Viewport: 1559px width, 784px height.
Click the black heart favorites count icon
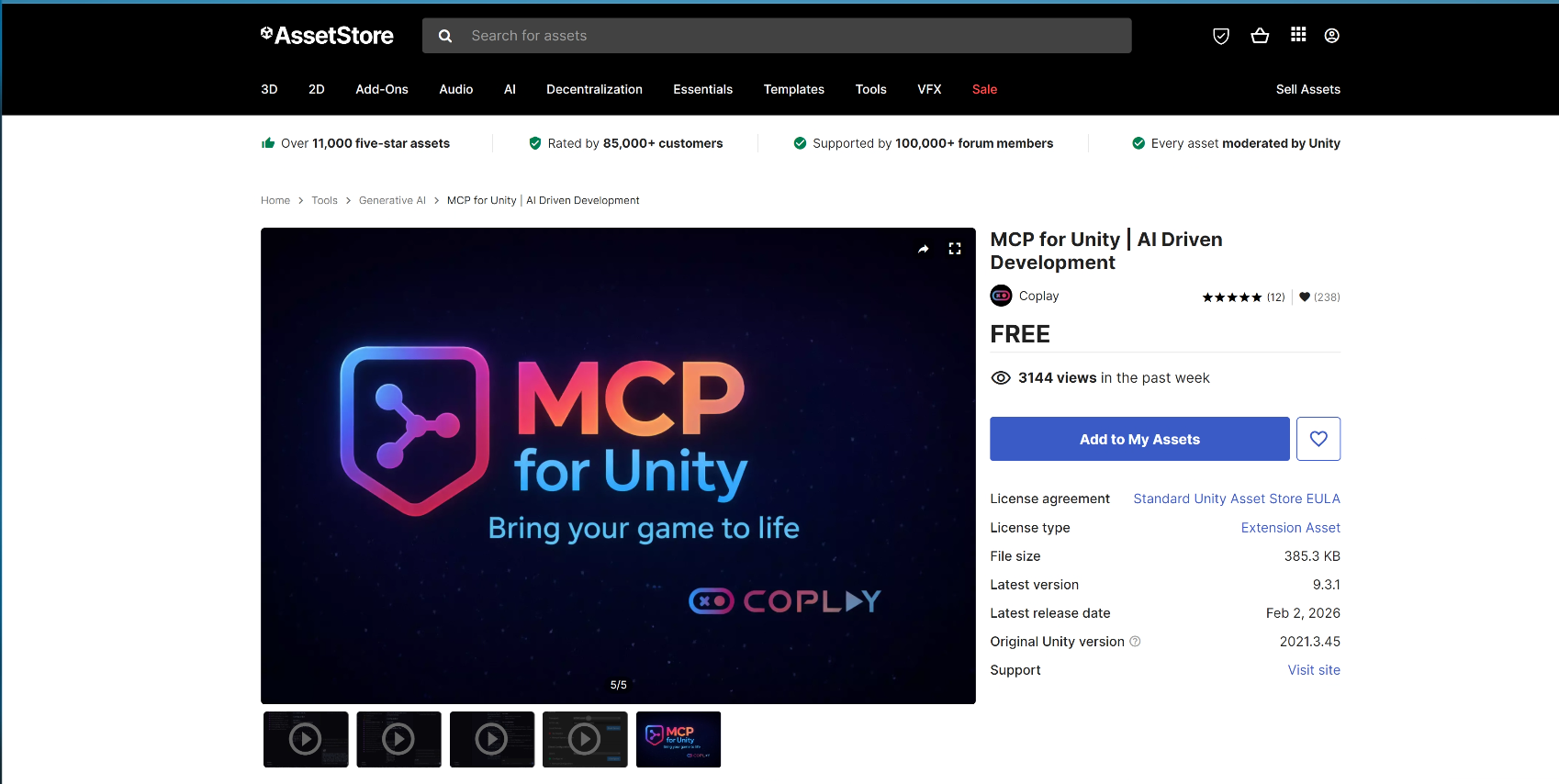[1305, 297]
